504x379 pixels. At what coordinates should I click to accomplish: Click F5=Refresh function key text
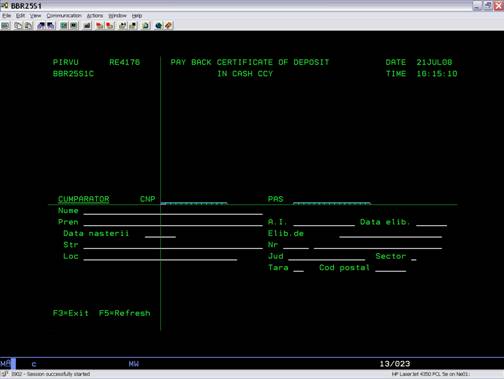[125, 313]
